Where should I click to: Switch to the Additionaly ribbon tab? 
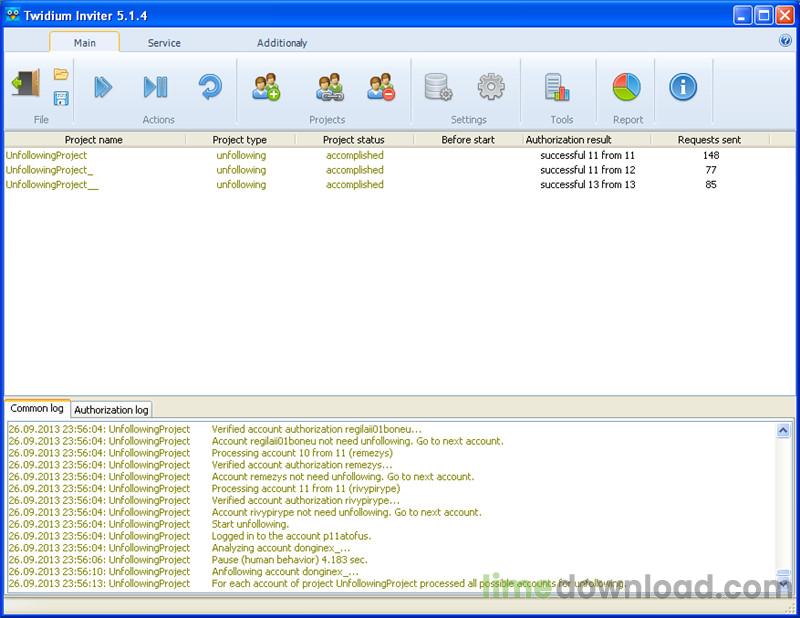coord(282,43)
